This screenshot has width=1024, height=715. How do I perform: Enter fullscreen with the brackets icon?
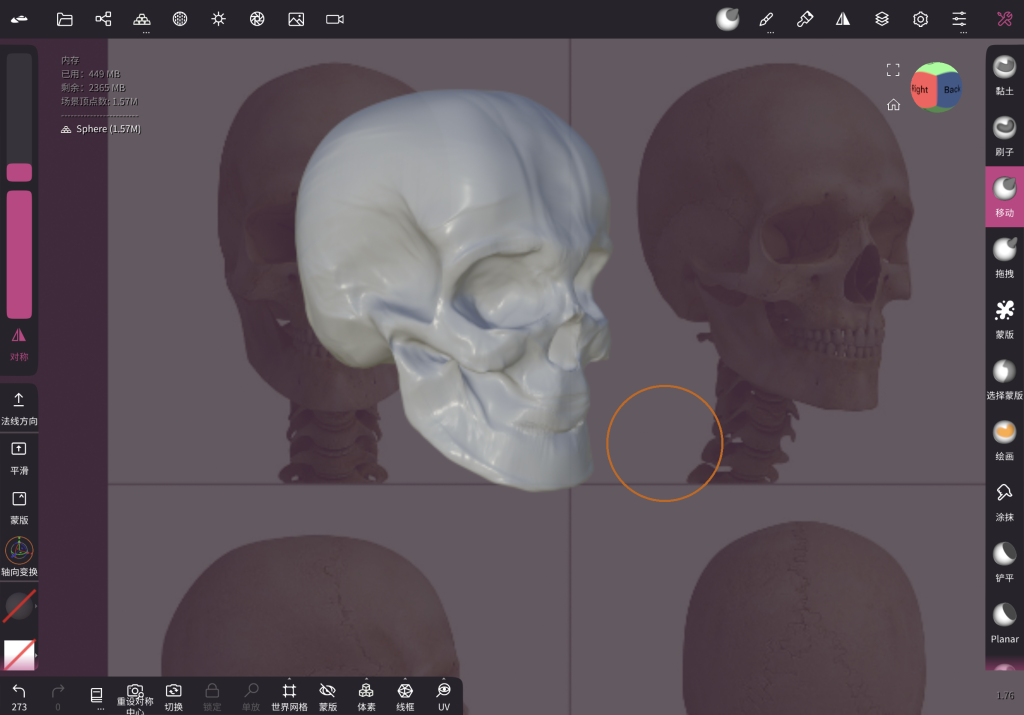(x=893, y=70)
